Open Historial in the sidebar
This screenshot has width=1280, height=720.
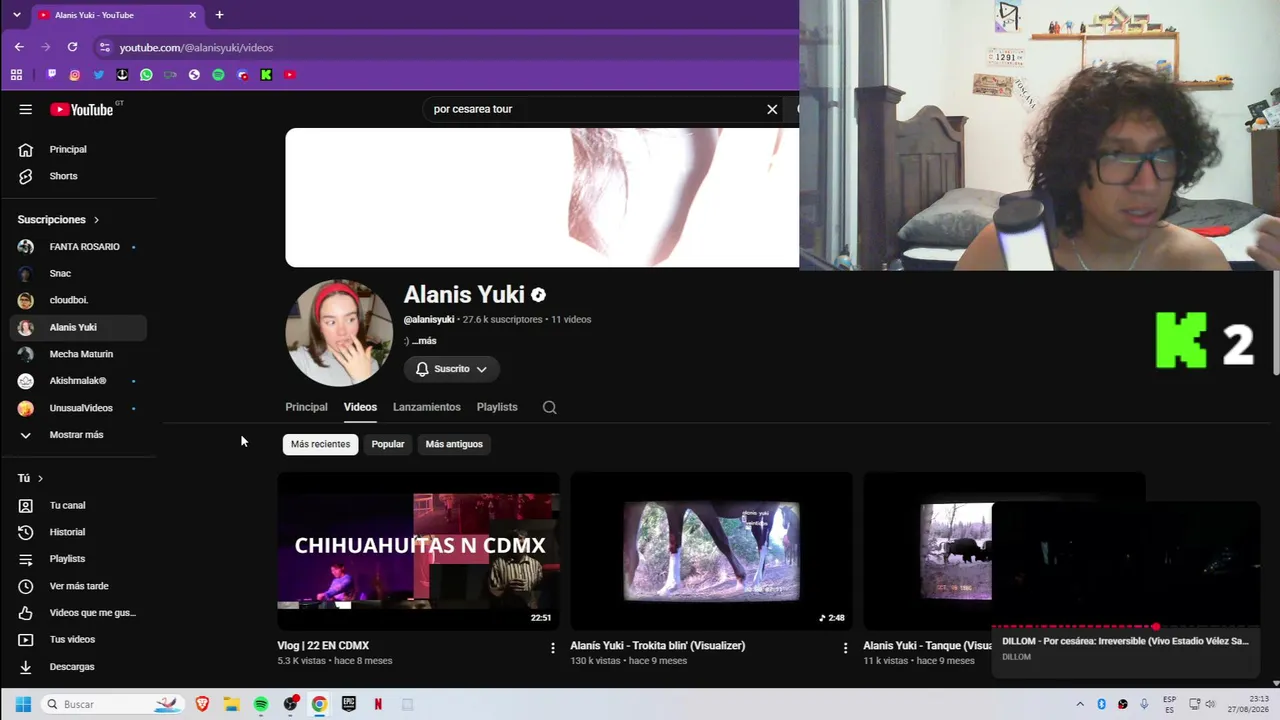78,532
